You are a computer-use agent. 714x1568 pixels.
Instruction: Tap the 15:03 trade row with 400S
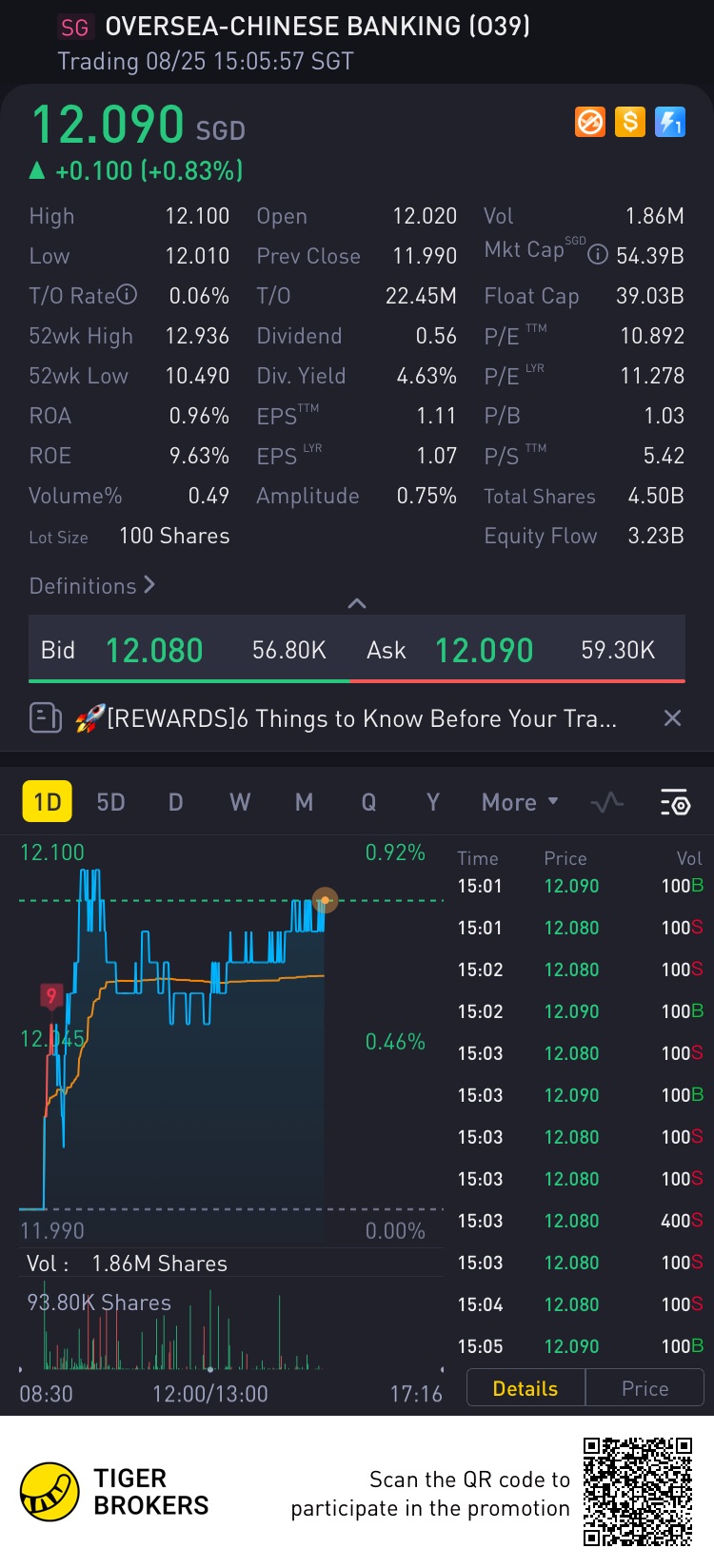[x=581, y=1221]
